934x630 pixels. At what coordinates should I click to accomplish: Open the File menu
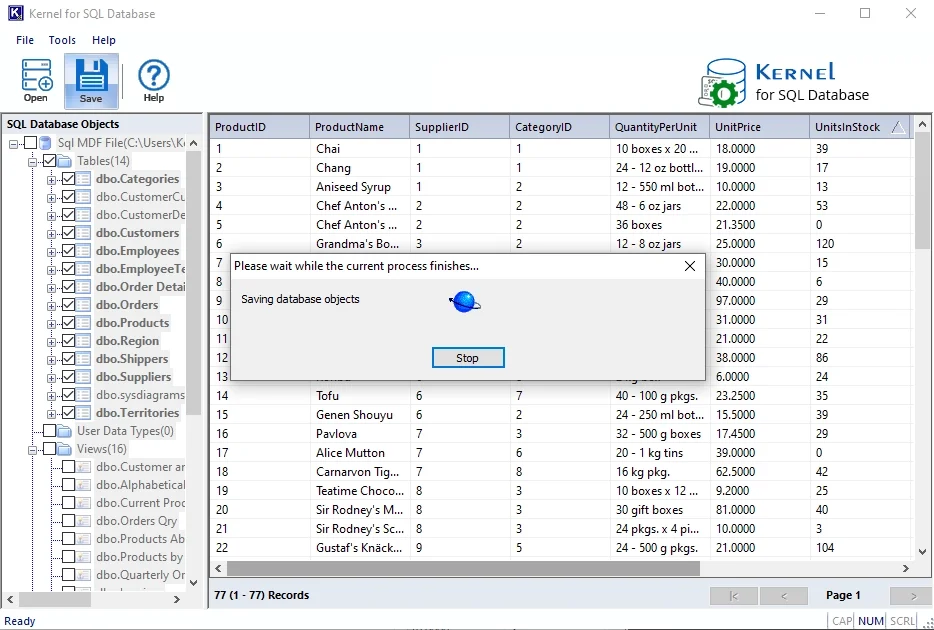point(25,40)
